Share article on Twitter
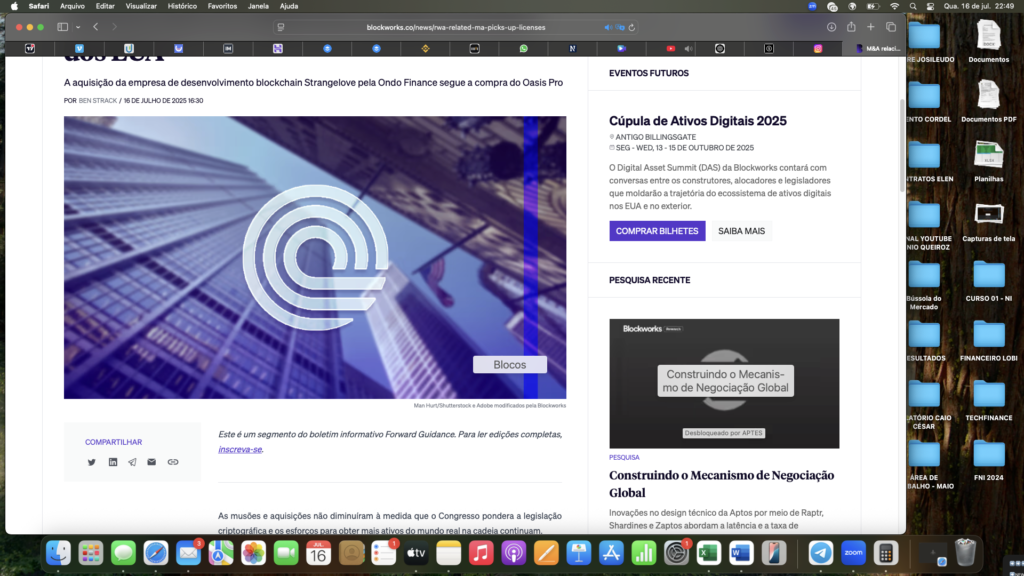 (x=91, y=462)
